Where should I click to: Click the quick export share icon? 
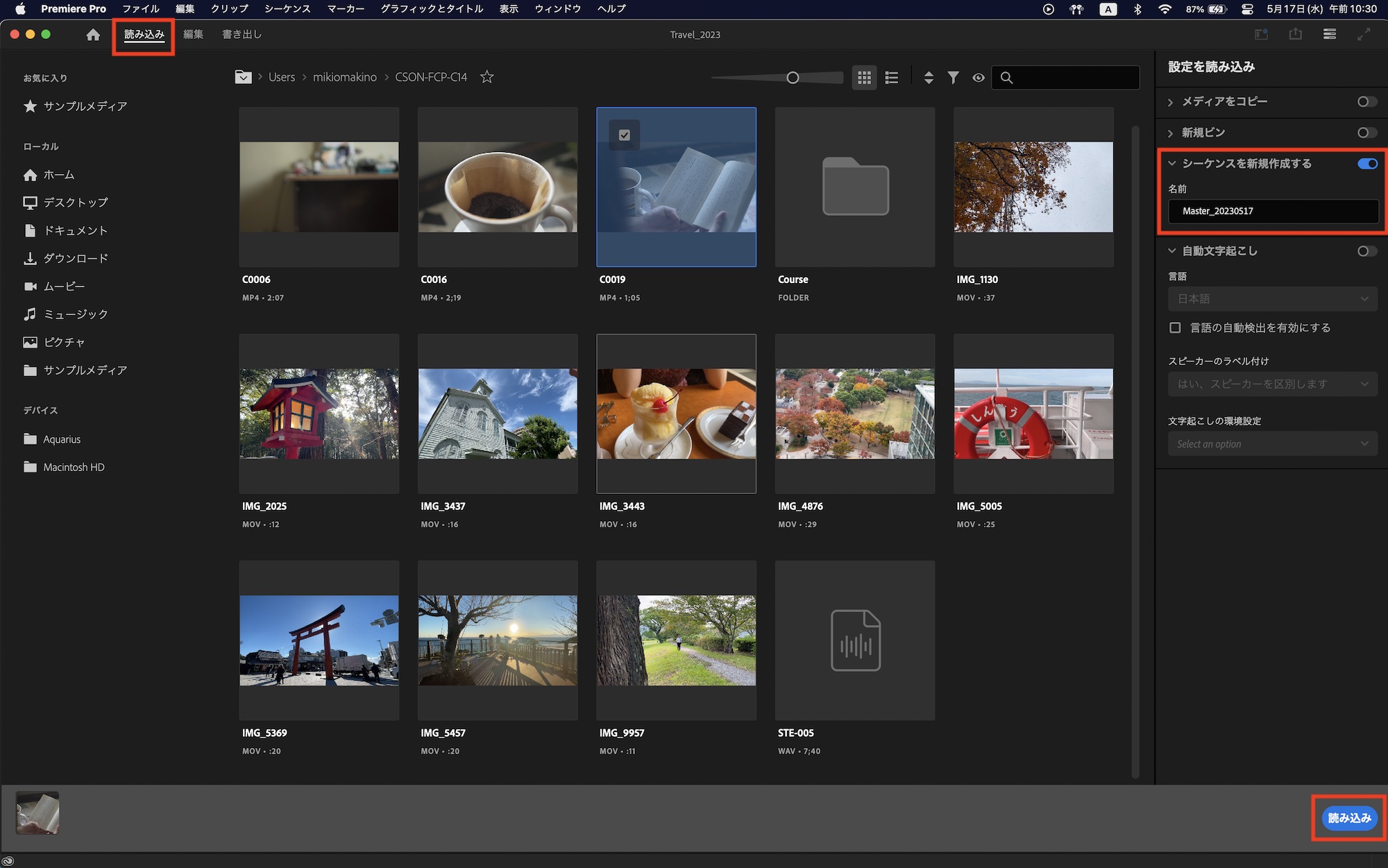pos(1295,34)
